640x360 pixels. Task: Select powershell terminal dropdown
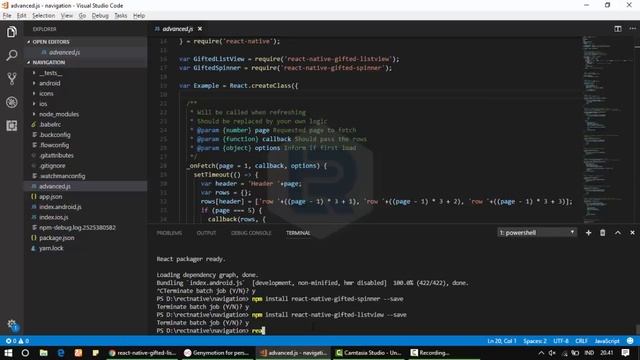click(537, 233)
